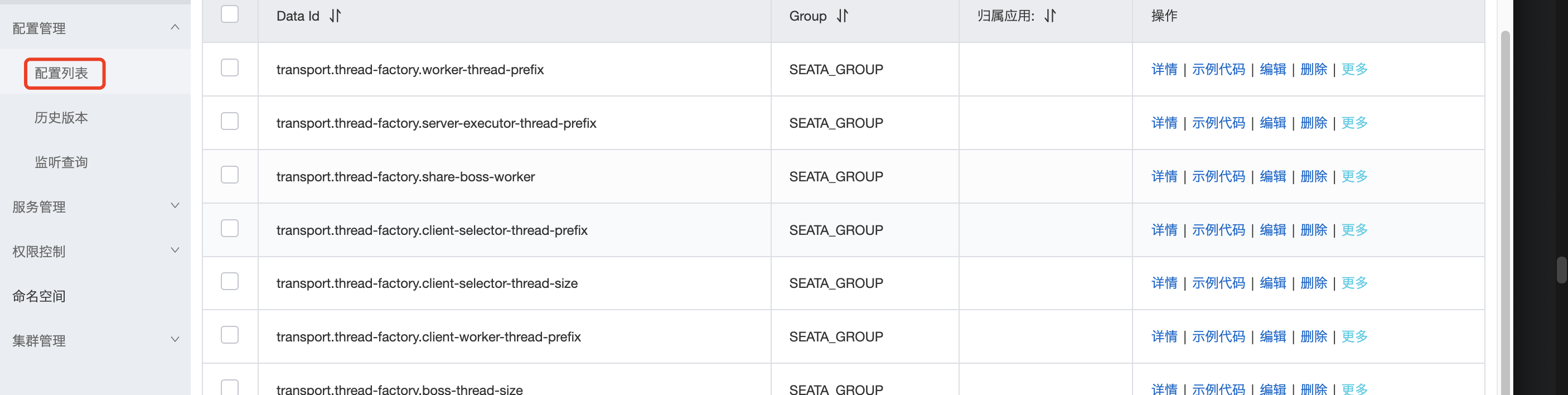
Task: Select the share-boss-worker row checkbox
Action: point(230,175)
